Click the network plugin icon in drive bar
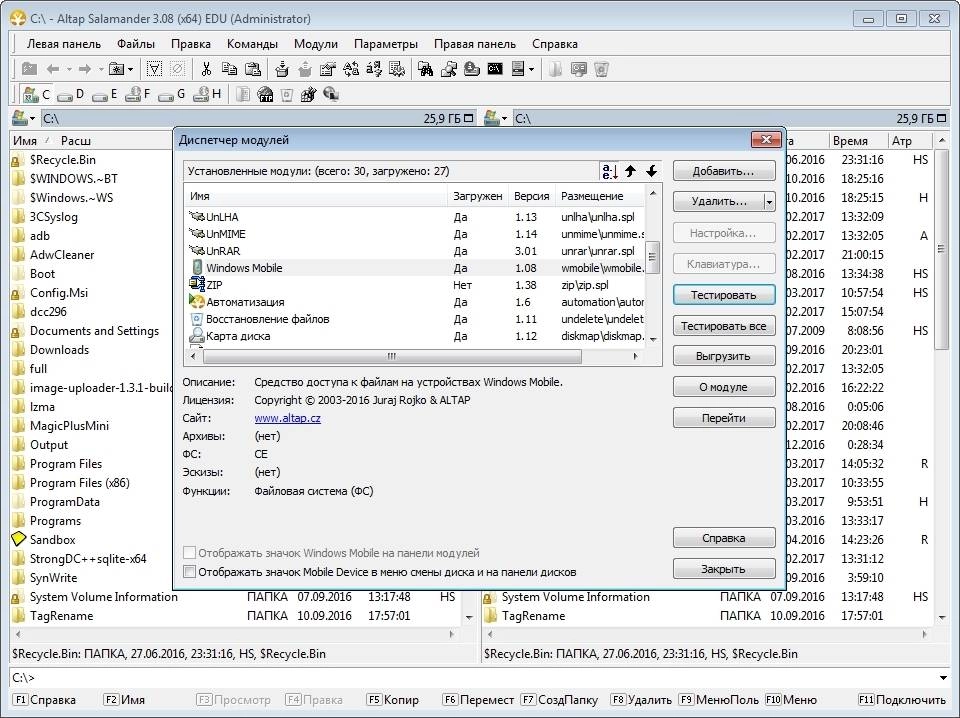The height and width of the screenshot is (718, 960). [x=331, y=94]
